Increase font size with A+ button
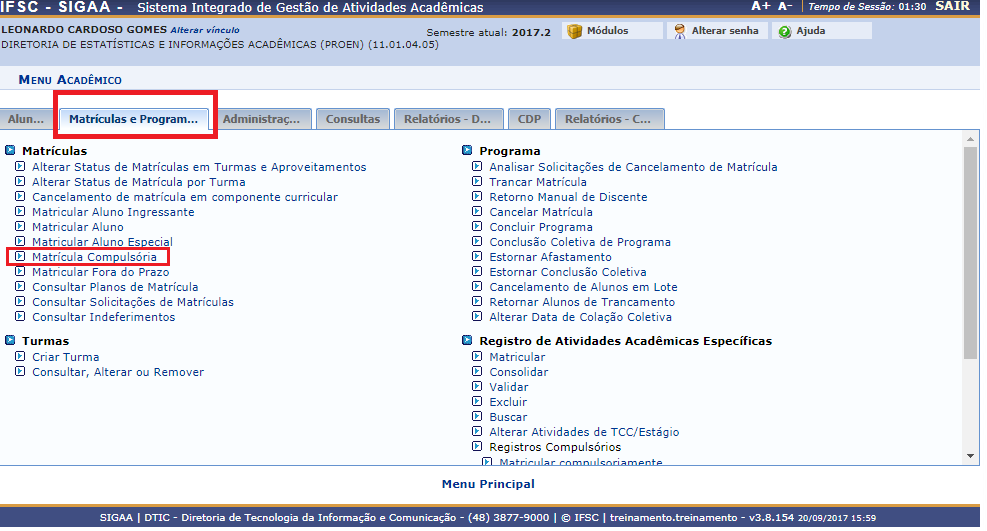The height and width of the screenshot is (531, 987). tap(760, 6)
